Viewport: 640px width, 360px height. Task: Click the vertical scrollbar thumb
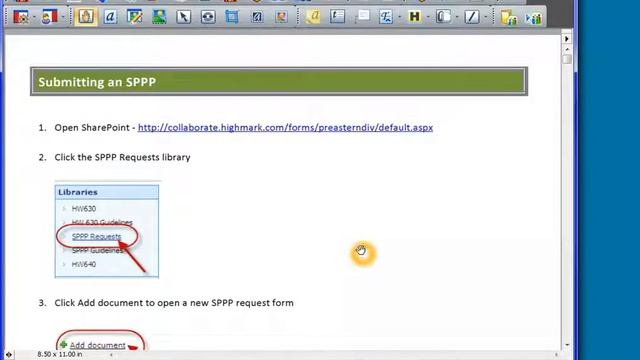(567, 60)
